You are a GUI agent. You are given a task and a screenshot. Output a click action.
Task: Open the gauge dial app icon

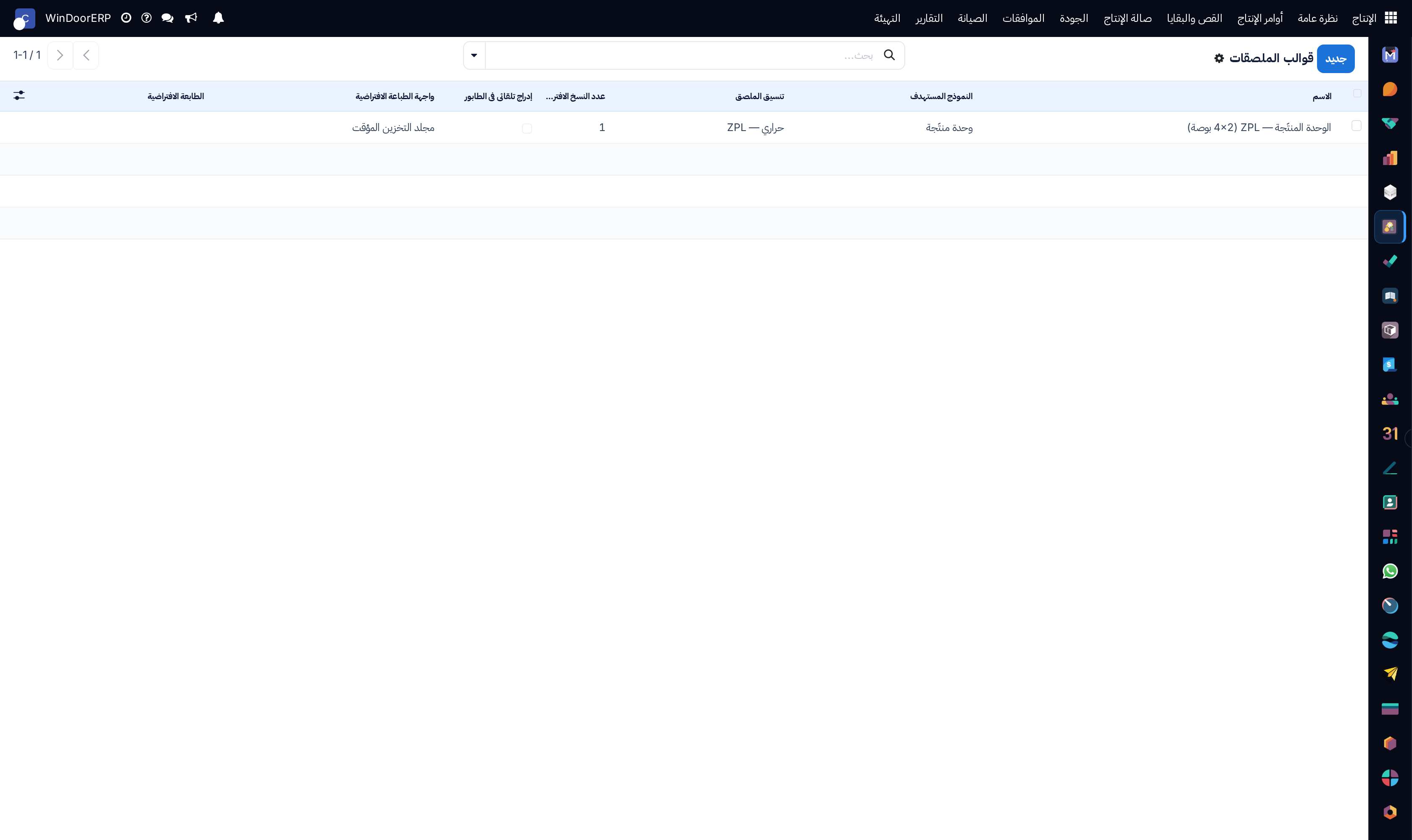[1390, 606]
